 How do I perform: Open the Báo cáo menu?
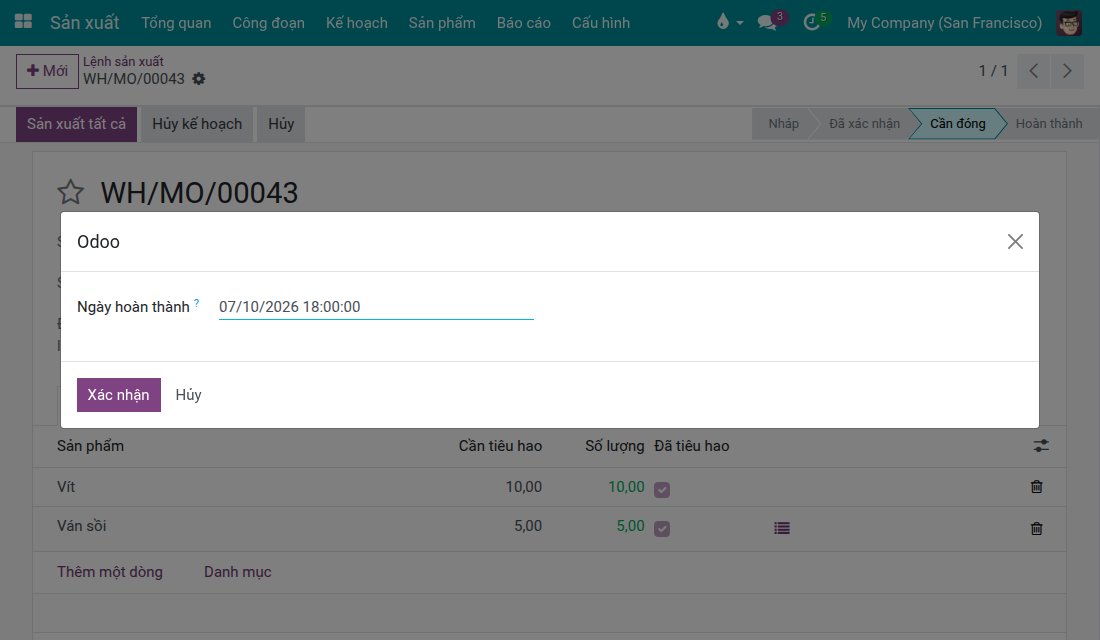click(523, 22)
